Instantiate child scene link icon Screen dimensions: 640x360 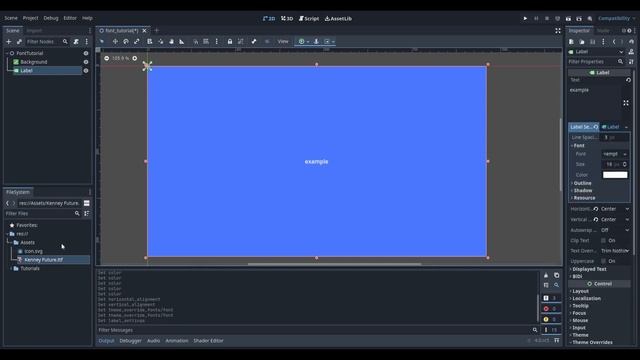pyautogui.click(x=19, y=42)
